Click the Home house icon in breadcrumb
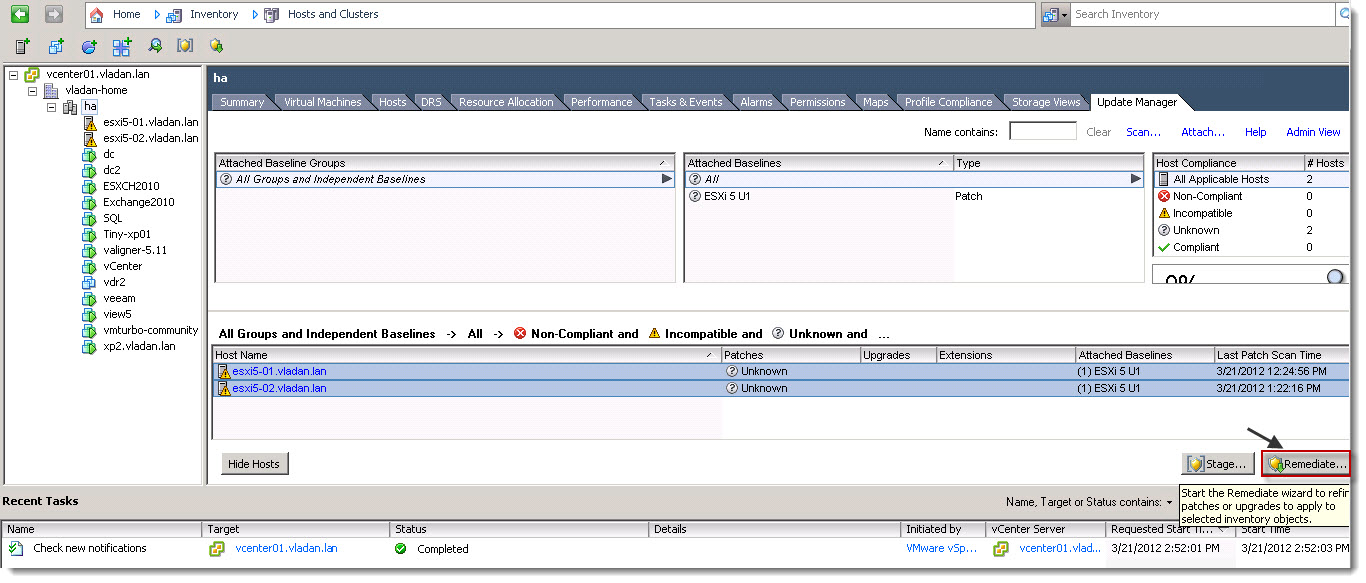1366x583 pixels. click(x=97, y=15)
